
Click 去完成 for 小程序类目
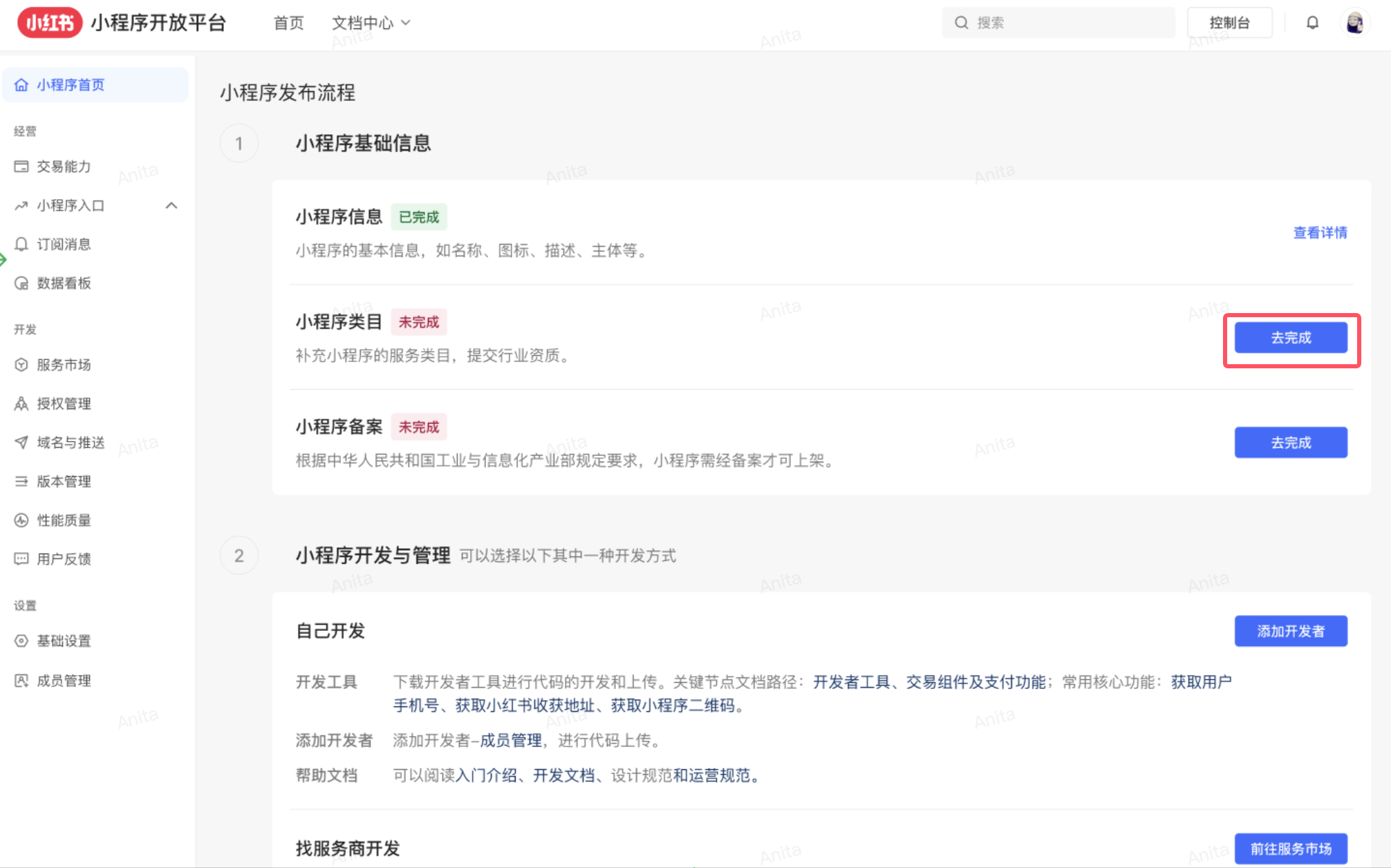click(1290, 337)
